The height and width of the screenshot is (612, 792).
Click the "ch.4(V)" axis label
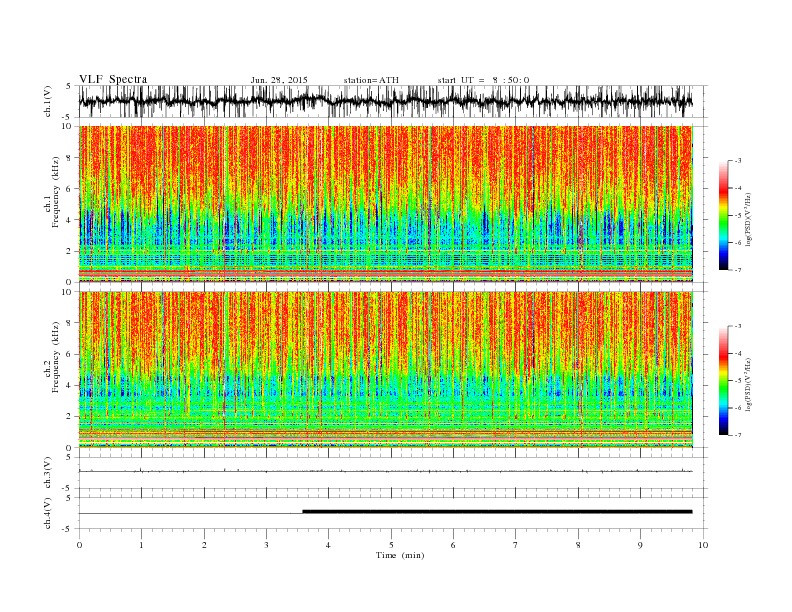[x=48, y=513]
